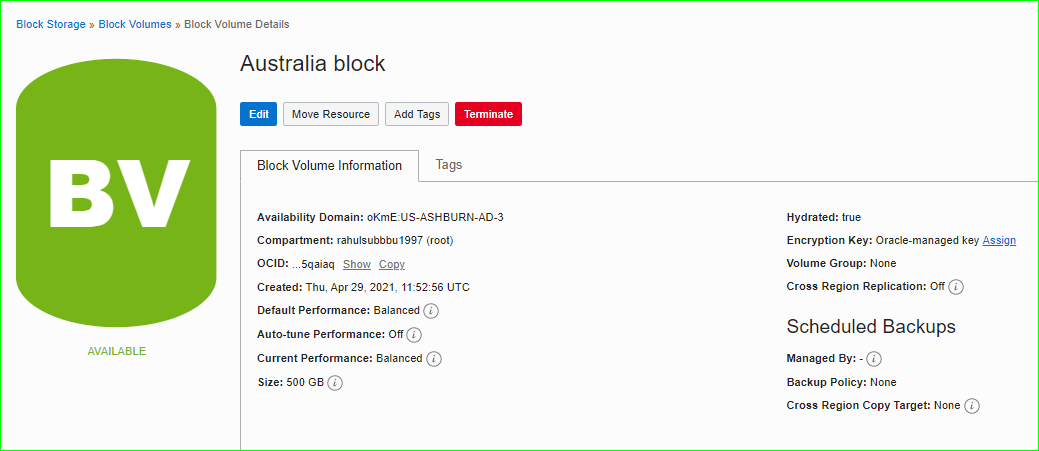Navigate to Block Volumes breadcrumb
This screenshot has height=451, width=1039.
tap(135, 24)
